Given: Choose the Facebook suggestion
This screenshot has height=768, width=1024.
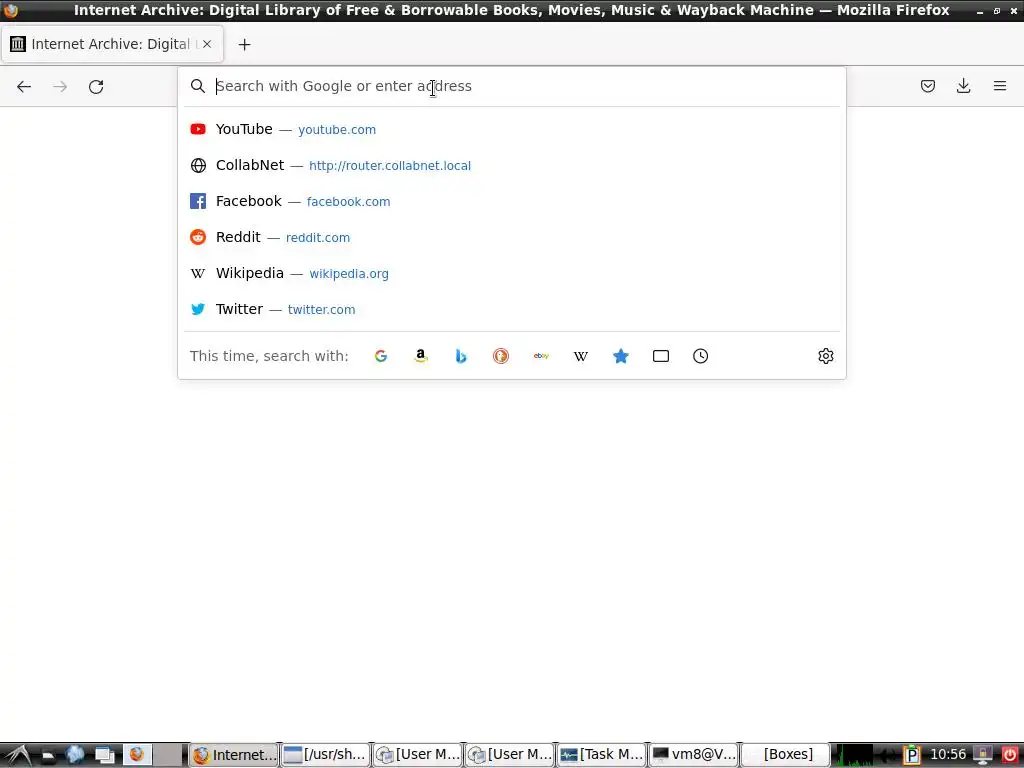Looking at the screenshot, I should click(x=512, y=201).
